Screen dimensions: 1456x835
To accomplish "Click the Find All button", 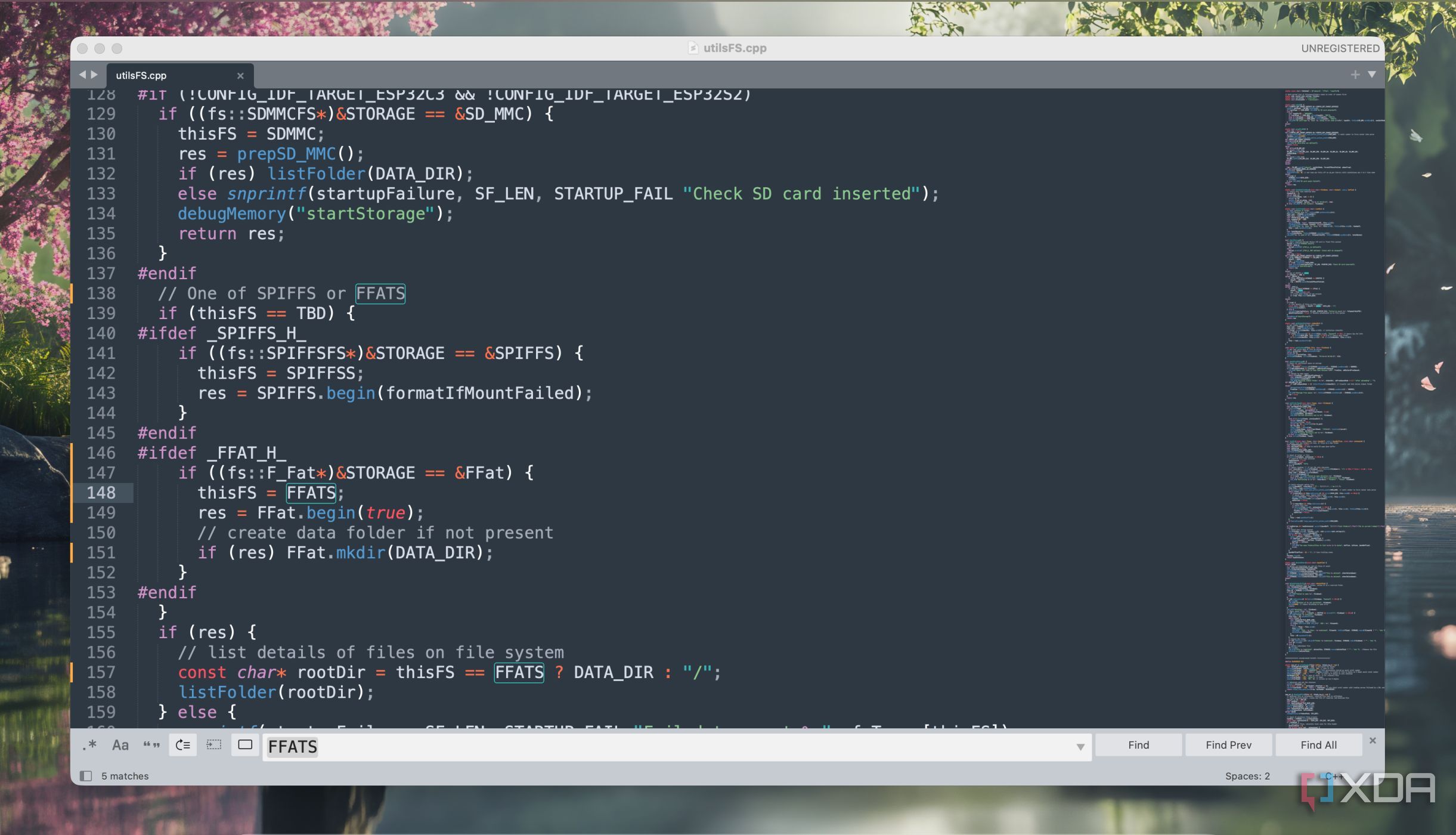I will pos(1318,745).
